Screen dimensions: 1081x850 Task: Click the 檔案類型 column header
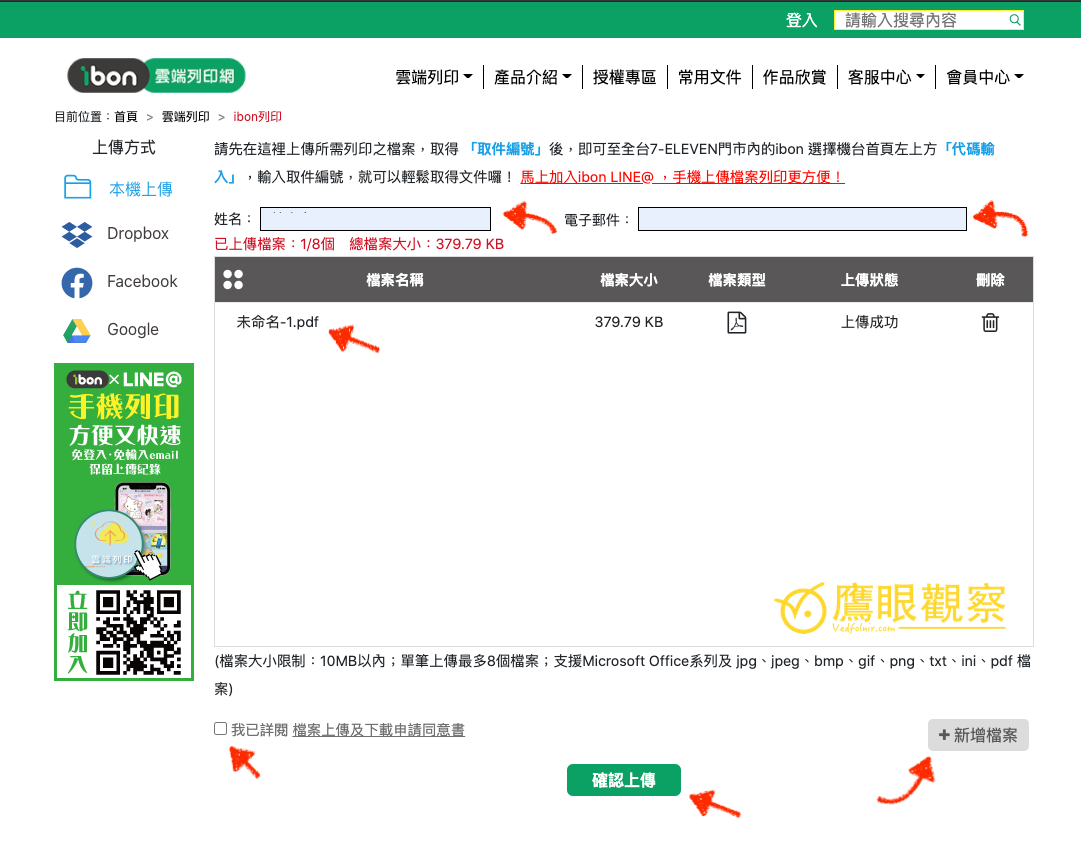[x=737, y=280]
